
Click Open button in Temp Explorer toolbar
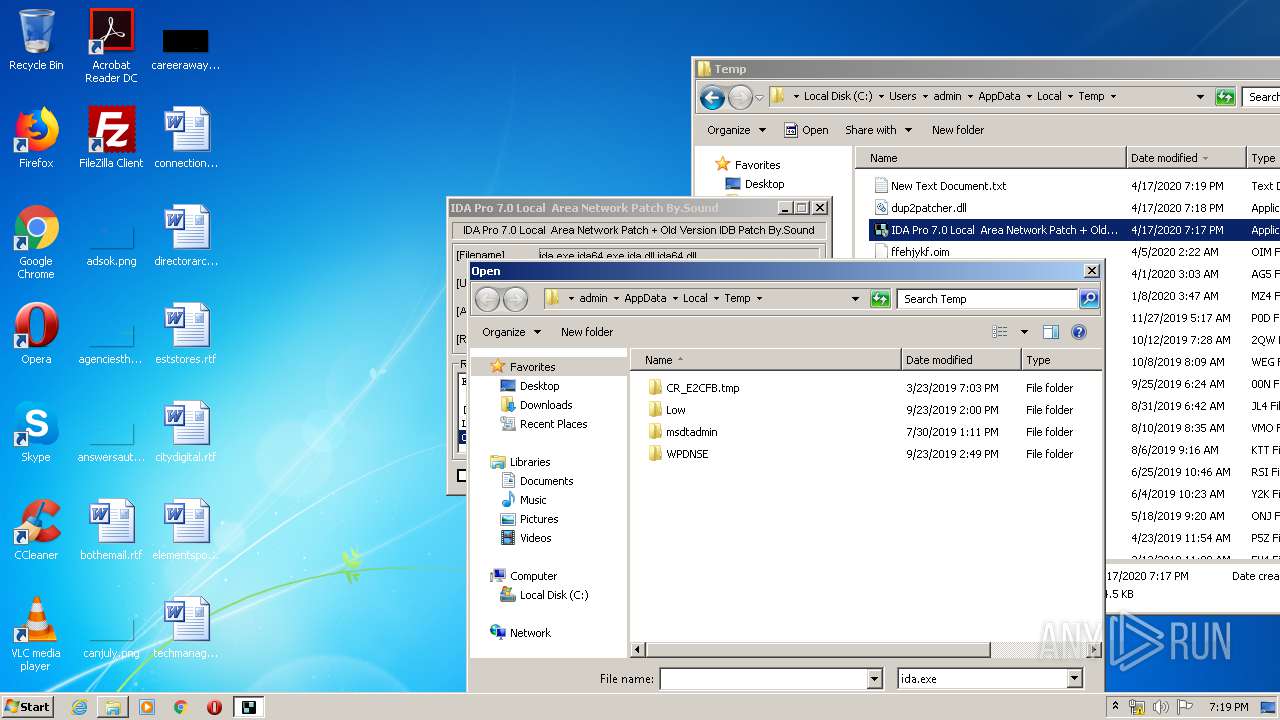806,130
